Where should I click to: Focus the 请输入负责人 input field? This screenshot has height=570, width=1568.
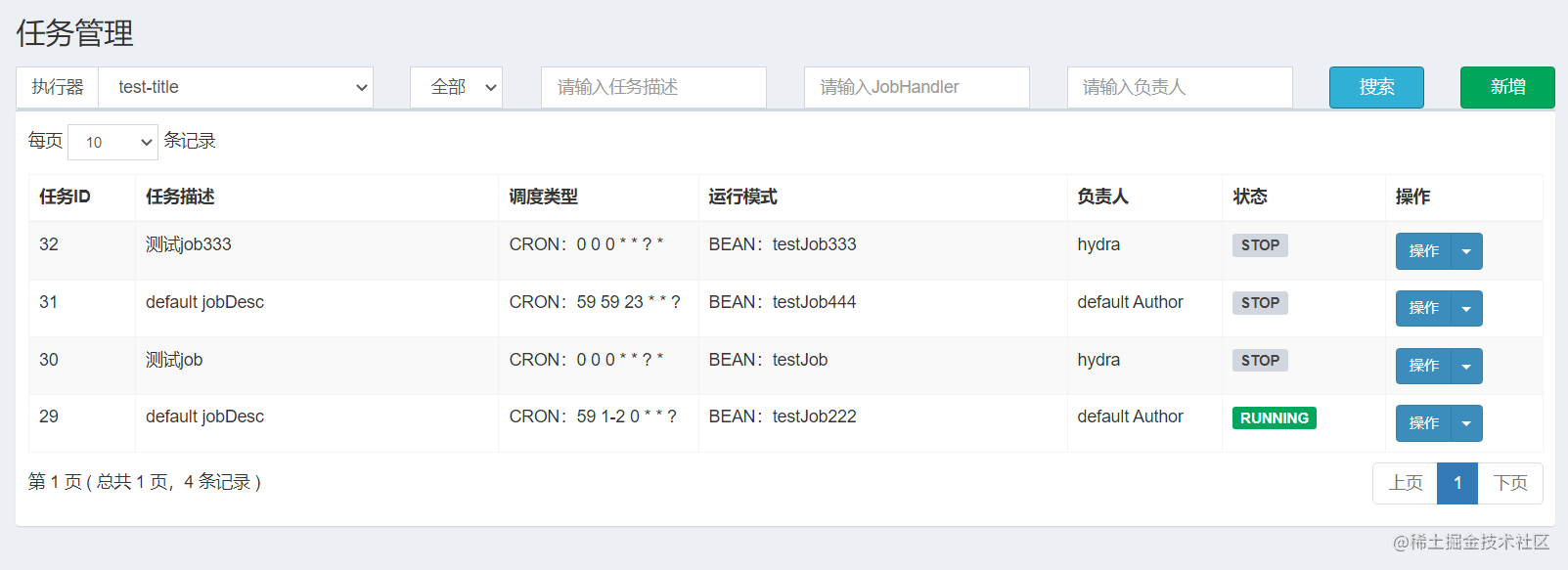pos(1180,87)
